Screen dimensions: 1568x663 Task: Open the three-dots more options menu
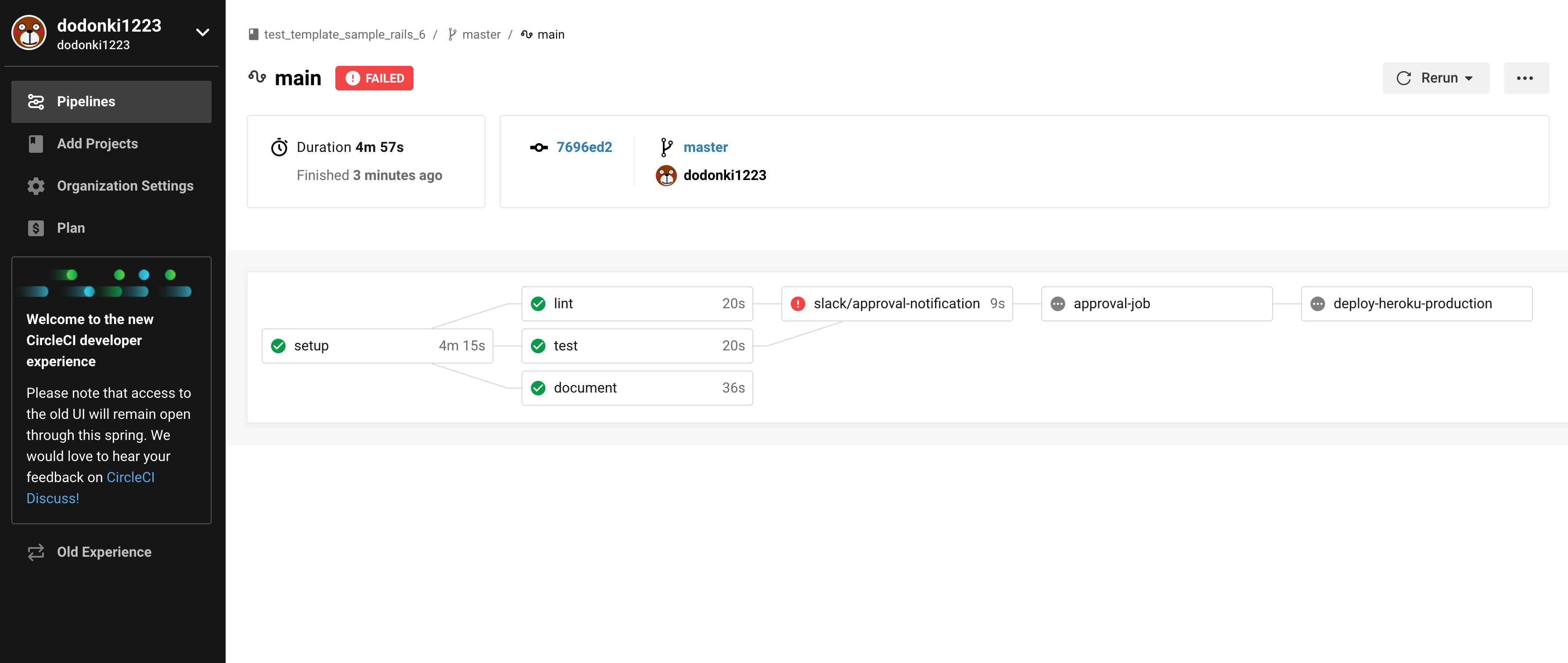[x=1525, y=78]
